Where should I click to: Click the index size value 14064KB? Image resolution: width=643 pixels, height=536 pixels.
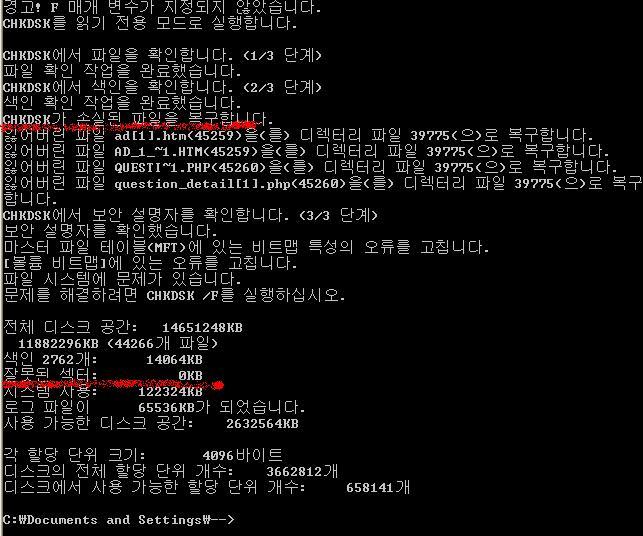[174, 360]
